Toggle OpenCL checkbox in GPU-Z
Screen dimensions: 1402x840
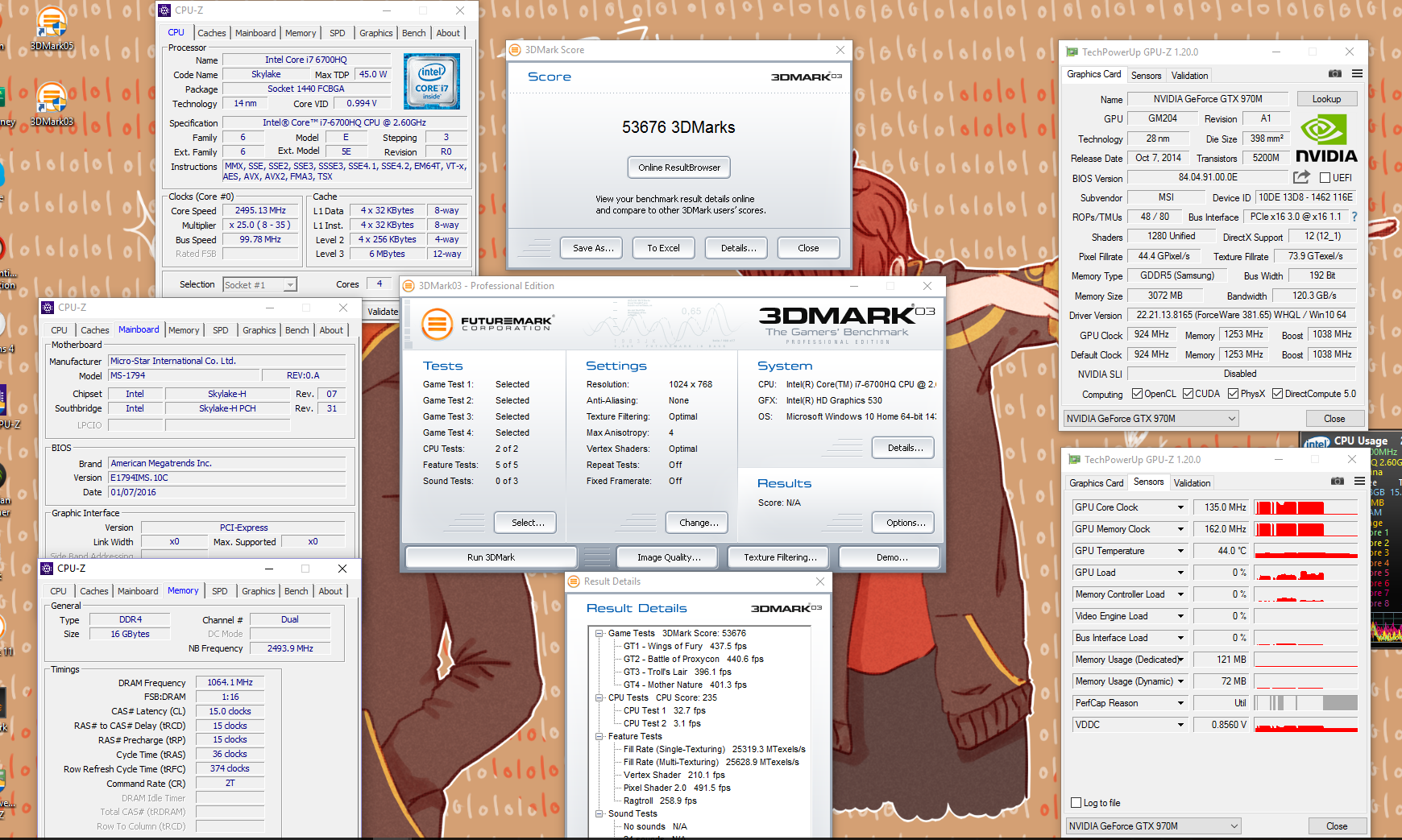1138,394
